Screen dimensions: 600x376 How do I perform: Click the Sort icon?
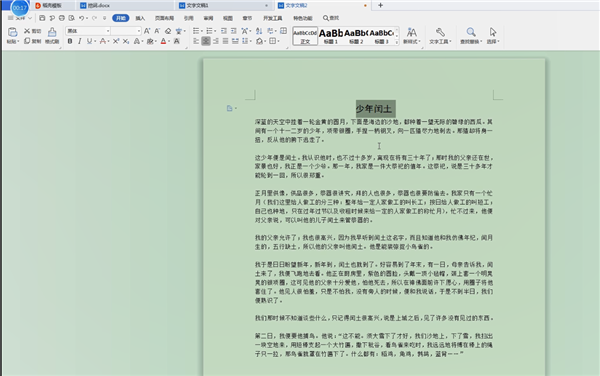pos(259,31)
